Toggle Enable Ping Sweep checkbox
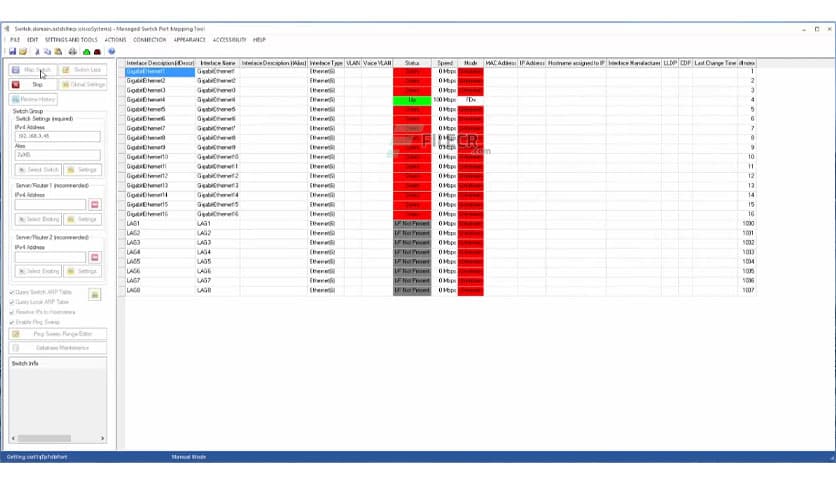 tap(12, 322)
